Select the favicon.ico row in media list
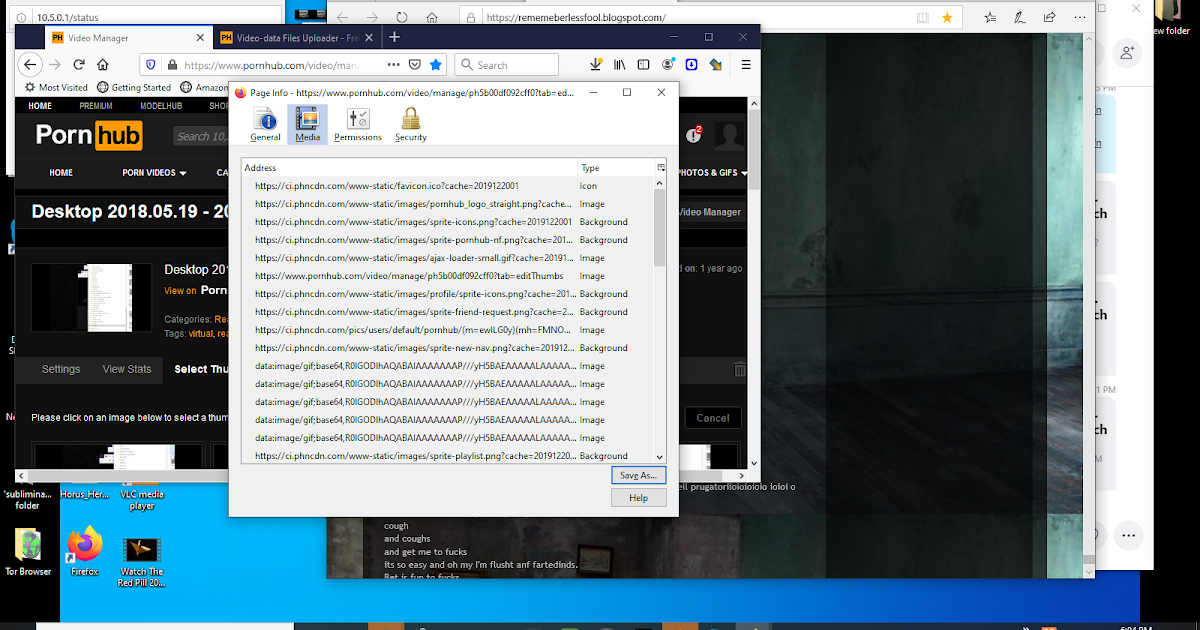The height and width of the screenshot is (630, 1200). point(447,186)
